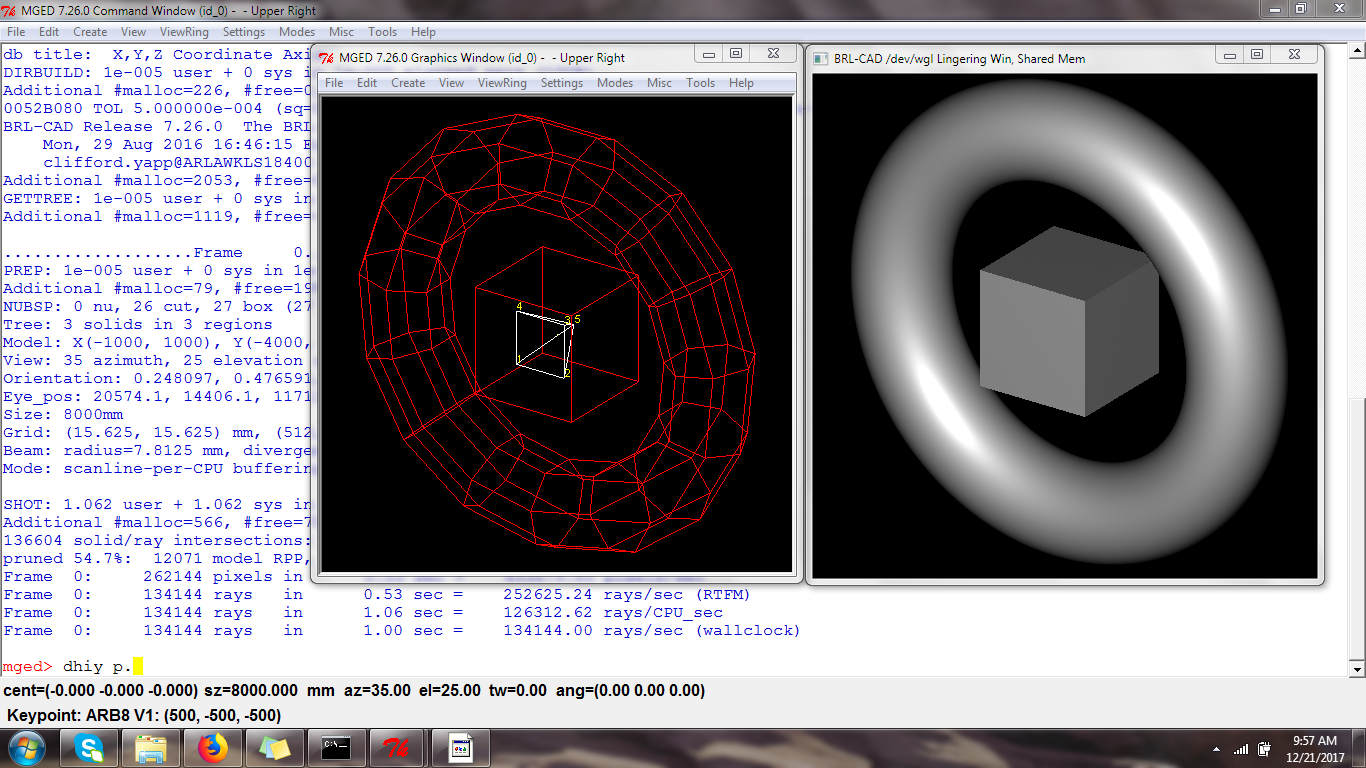This screenshot has width=1366, height=768.
Task: Open Edit menu in Graphics Window
Action: [x=367, y=83]
